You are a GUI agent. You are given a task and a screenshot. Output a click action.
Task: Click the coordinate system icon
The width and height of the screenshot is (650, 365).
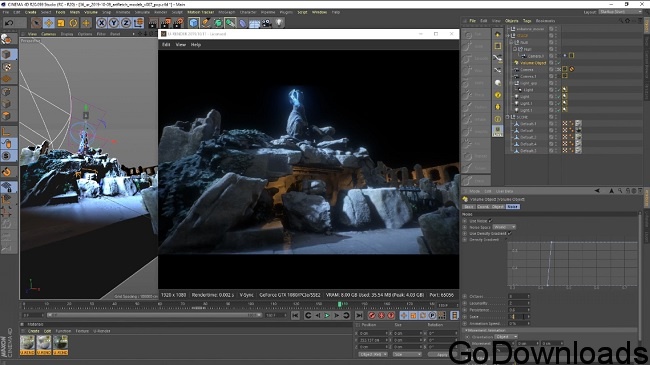click(138, 23)
